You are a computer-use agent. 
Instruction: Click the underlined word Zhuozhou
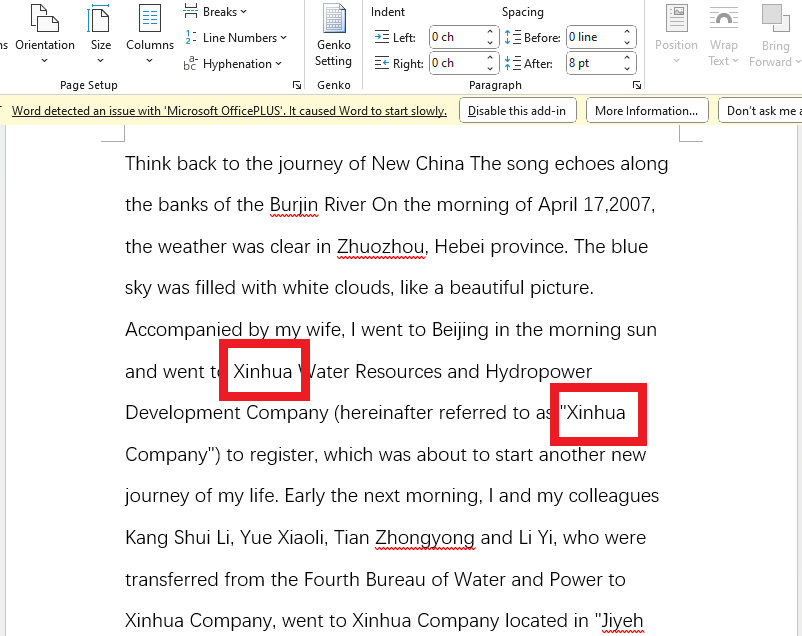click(381, 247)
